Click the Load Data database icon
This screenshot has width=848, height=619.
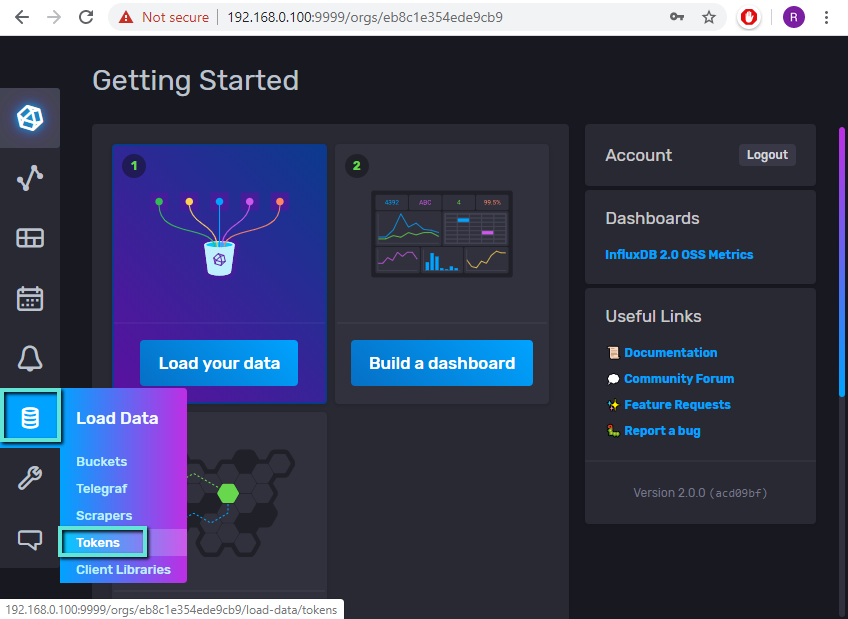30,417
